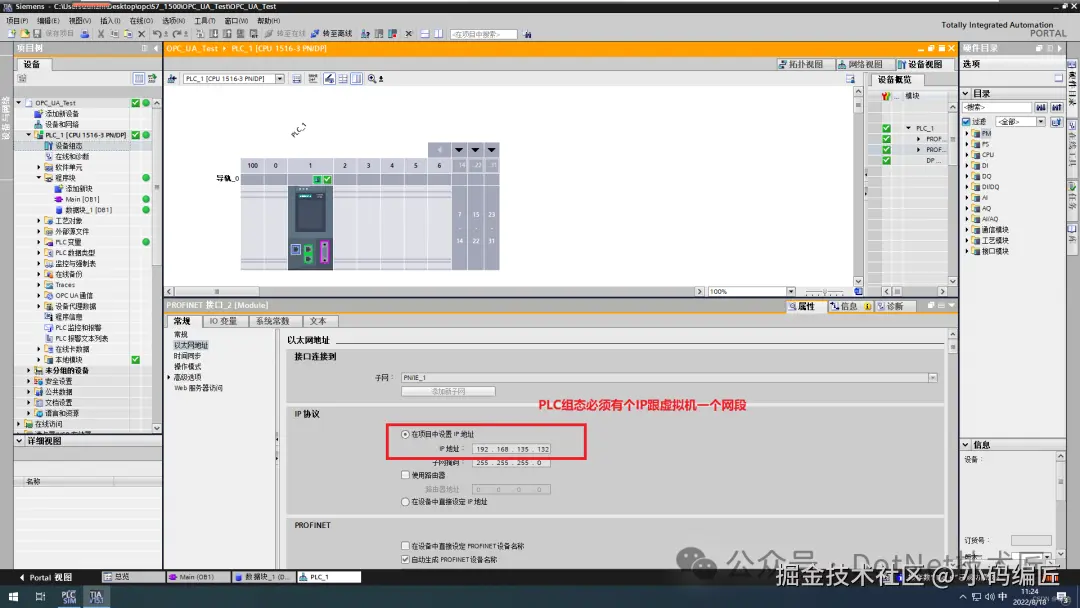Switch to the 系统常数 tab
Screen dimensions: 1080x608
click(x=272, y=322)
